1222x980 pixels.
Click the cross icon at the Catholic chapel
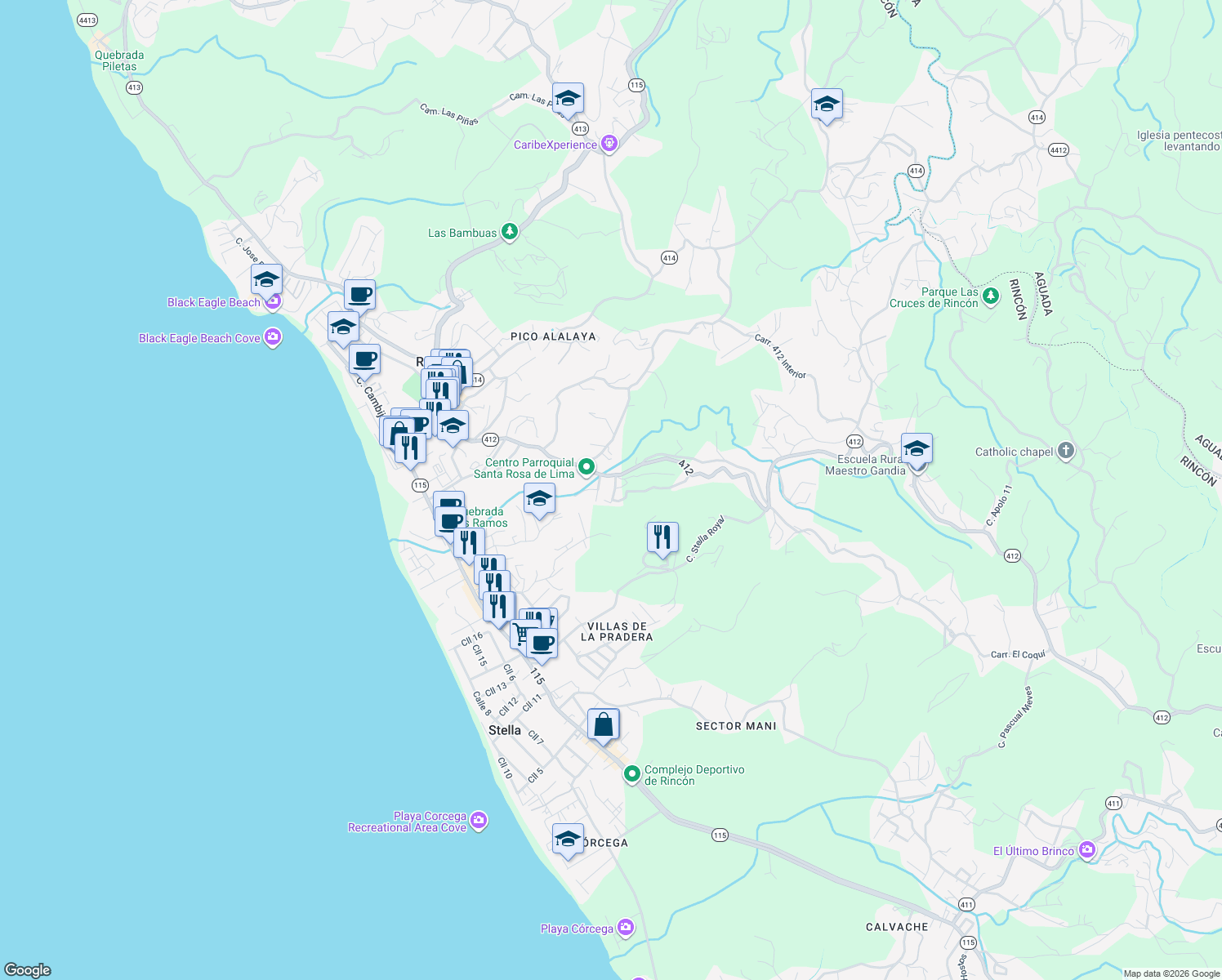coord(1066,451)
